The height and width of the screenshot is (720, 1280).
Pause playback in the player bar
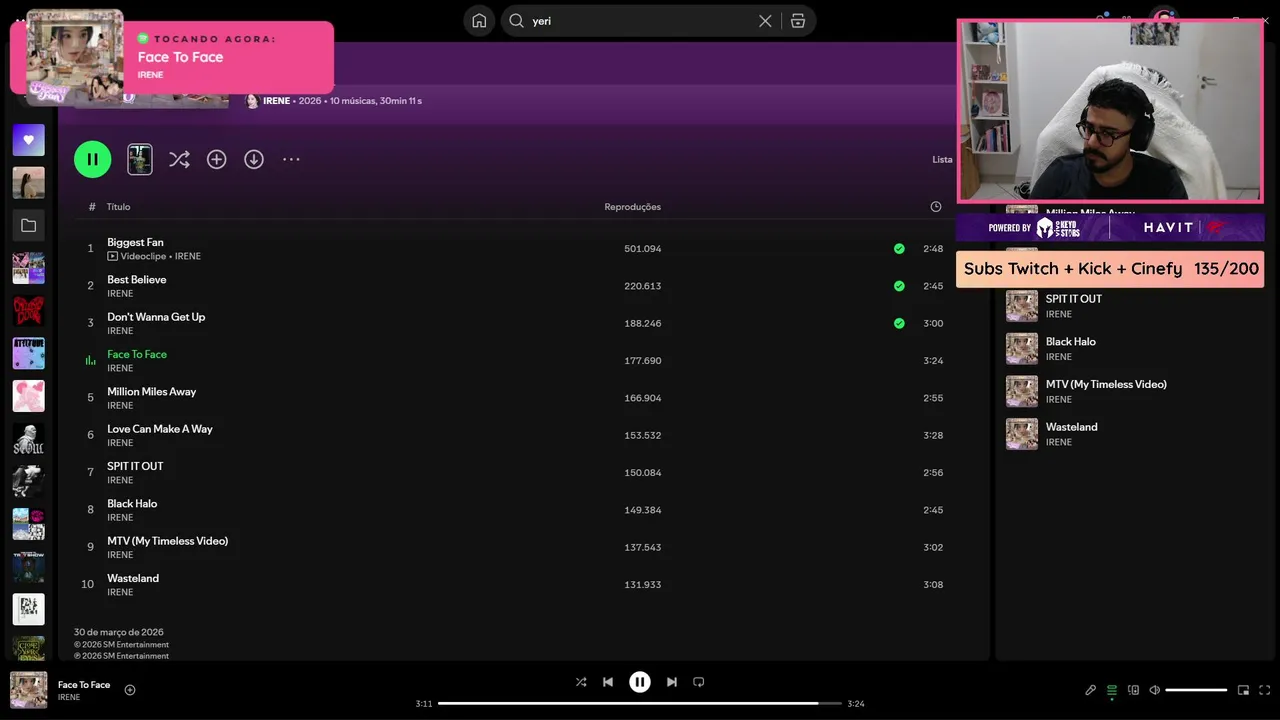(640, 682)
